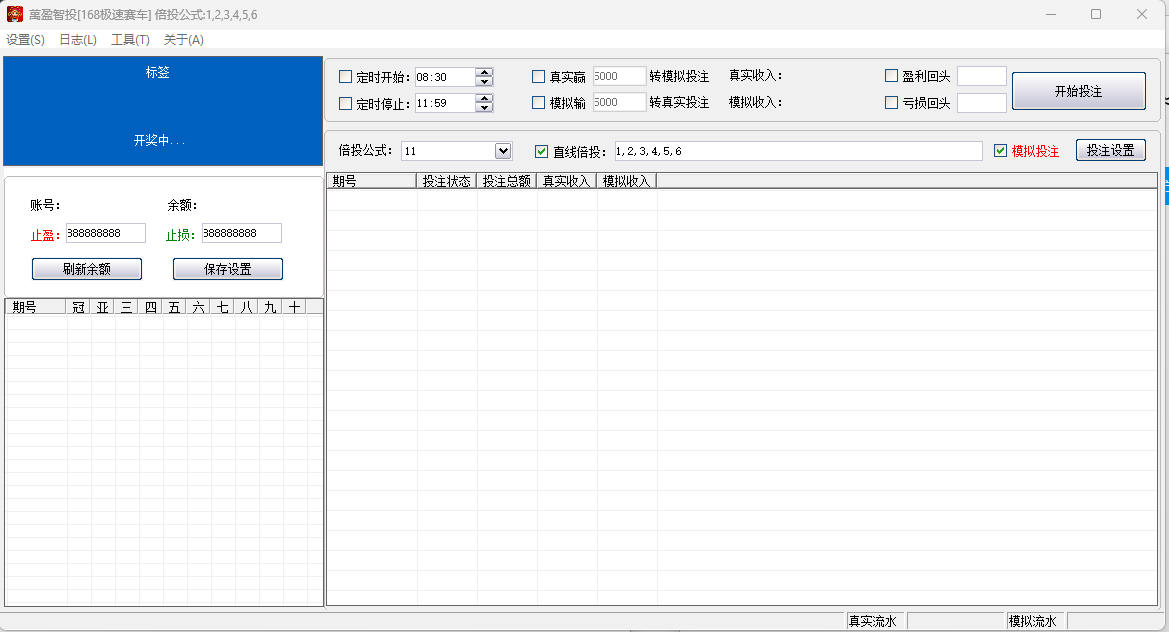1169x632 pixels.
Task: Decrease the 定时停止 time with down arrow
Action: [485, 108]
